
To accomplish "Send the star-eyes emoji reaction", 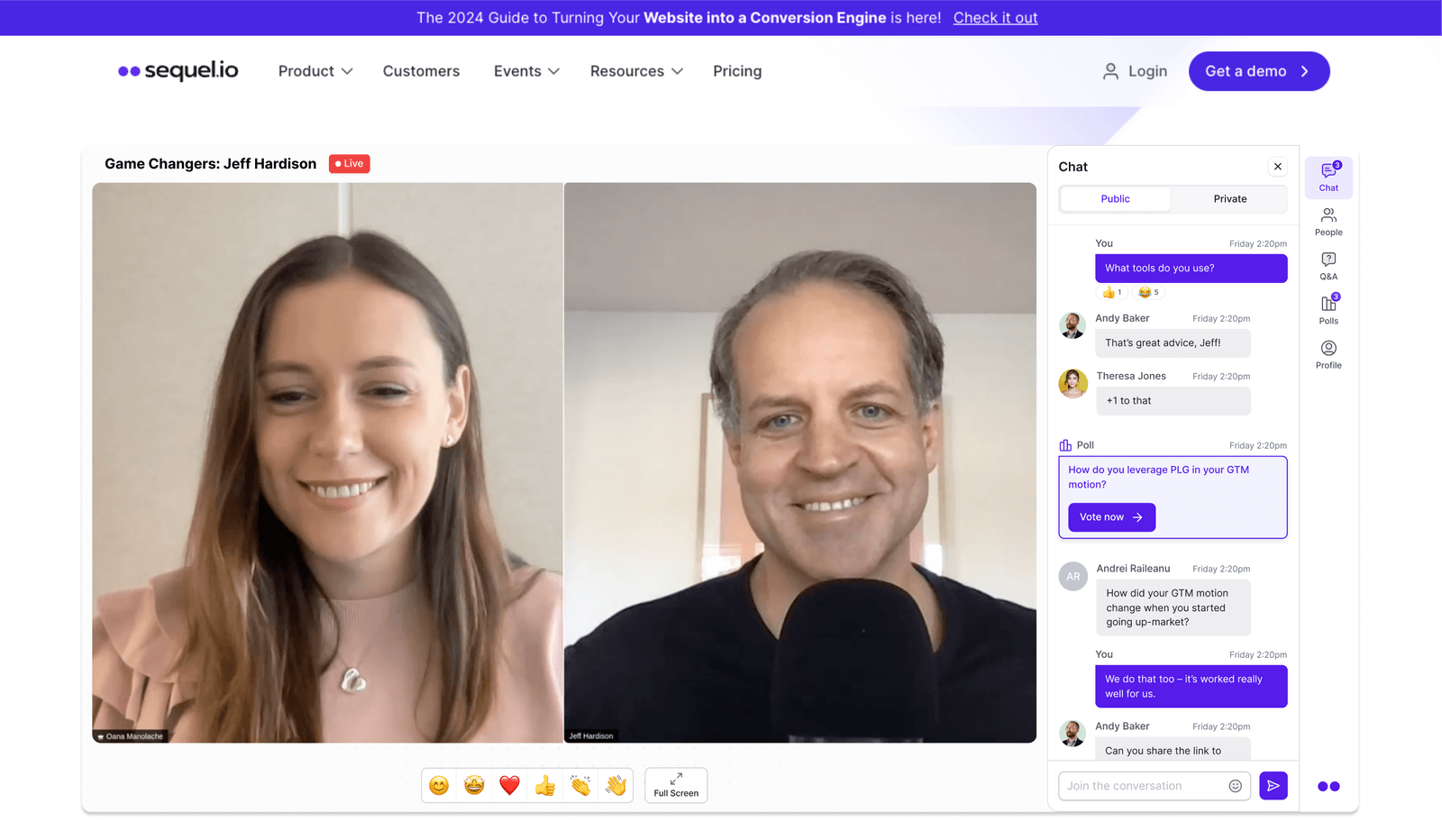I will 474,785.
